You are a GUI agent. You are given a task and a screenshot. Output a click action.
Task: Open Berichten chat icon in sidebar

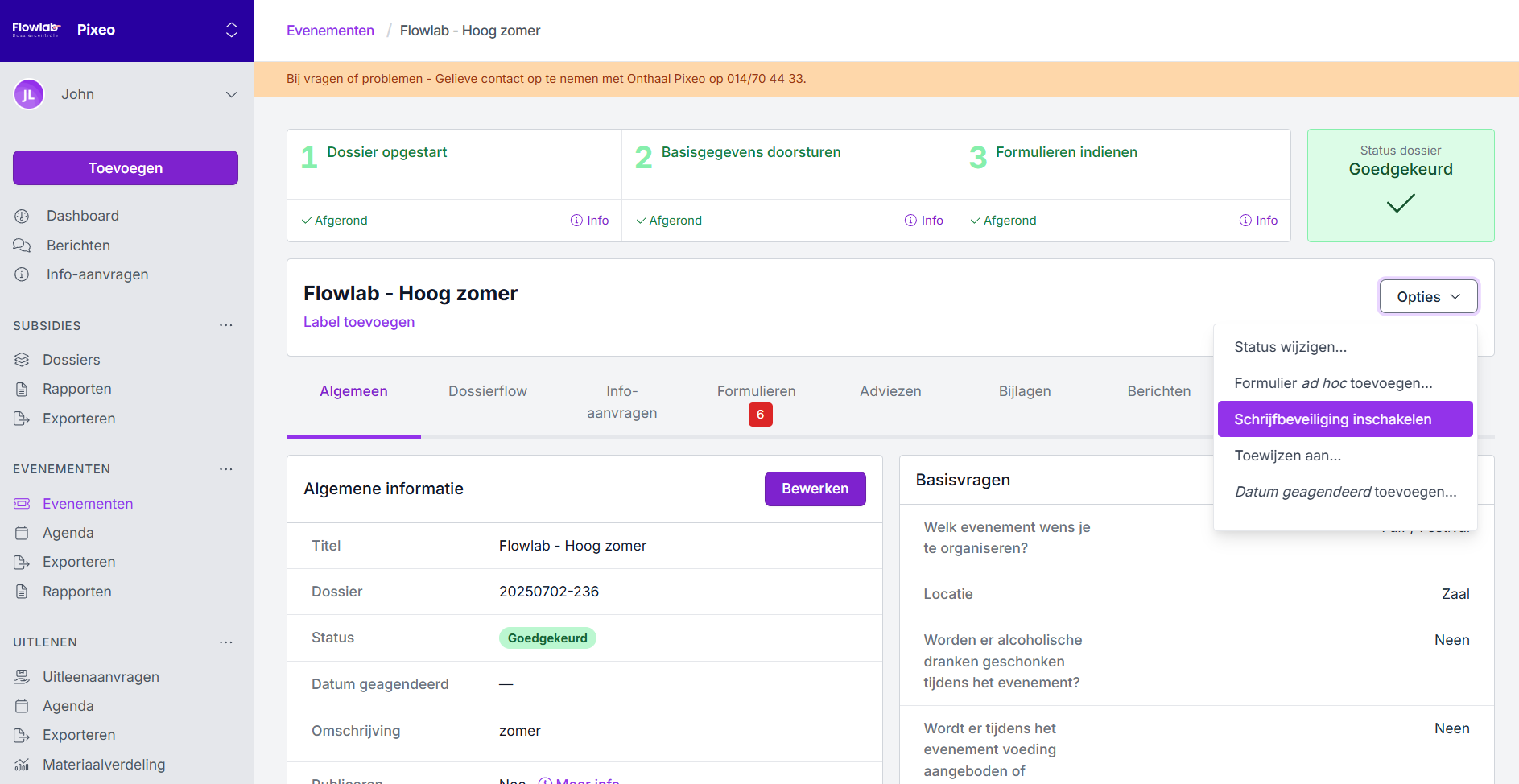[22, 246]
